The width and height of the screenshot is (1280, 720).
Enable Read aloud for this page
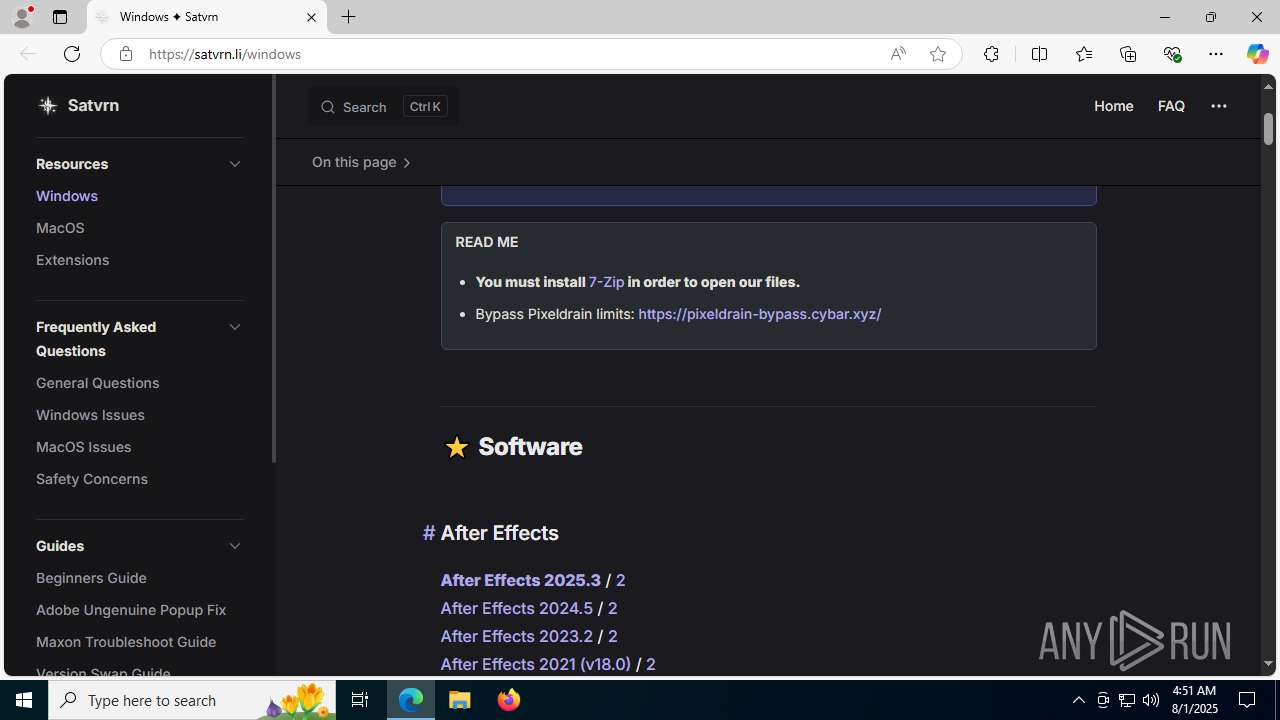898,54
